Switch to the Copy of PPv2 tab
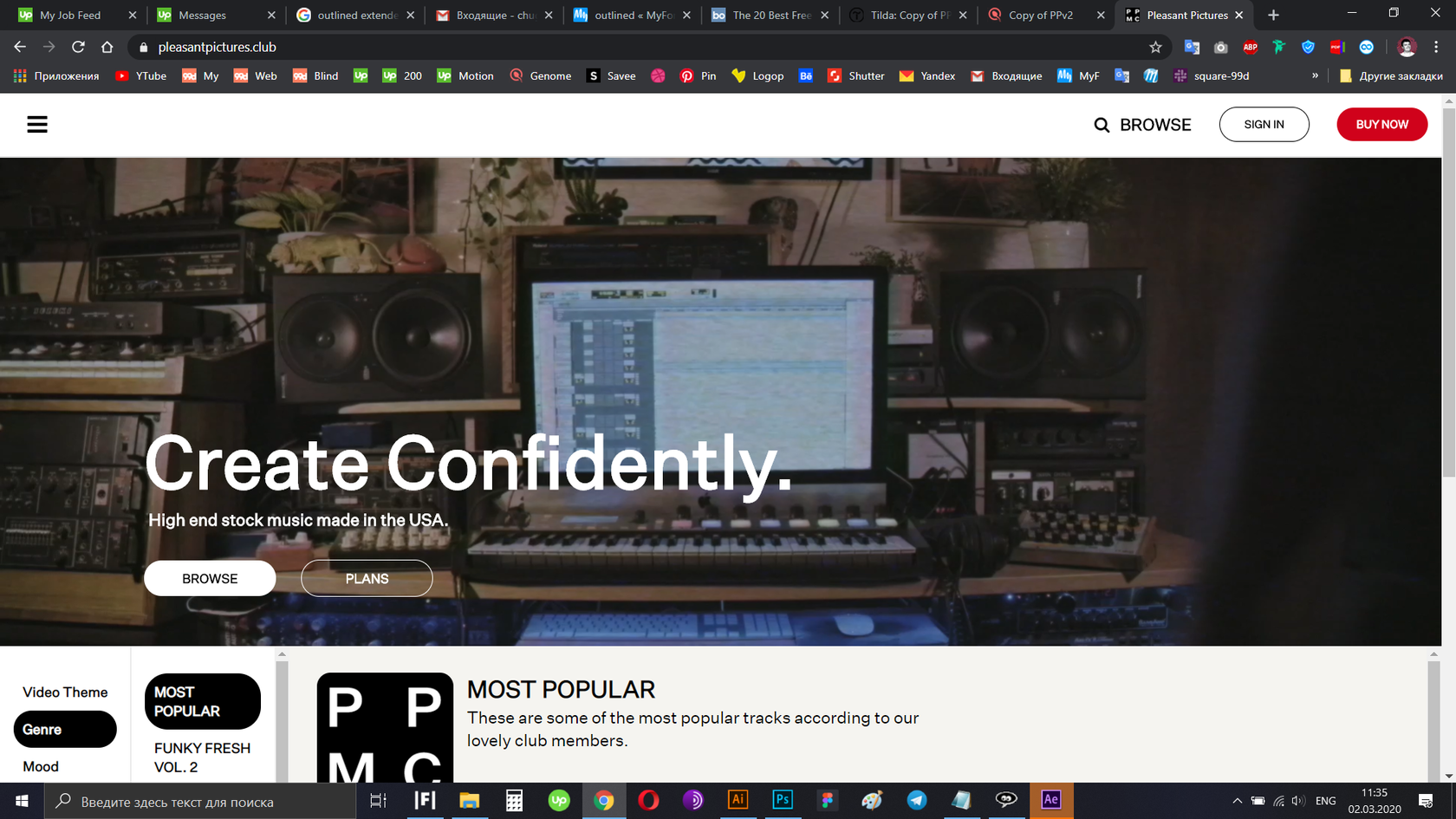This screenshot has width=1456, height=819. pyautogui.click(x=1041, y=16)
